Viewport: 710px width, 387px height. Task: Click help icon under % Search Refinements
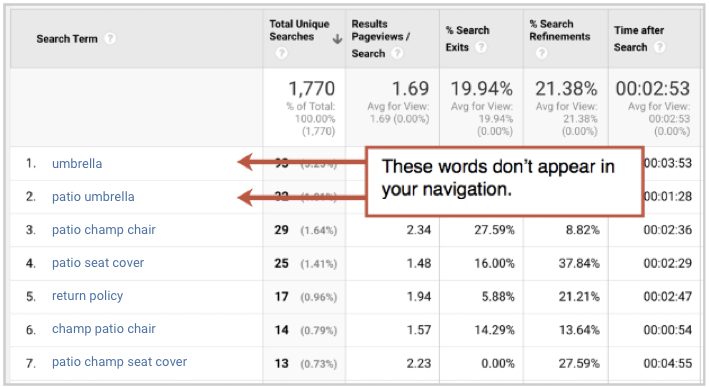(541, 53)
